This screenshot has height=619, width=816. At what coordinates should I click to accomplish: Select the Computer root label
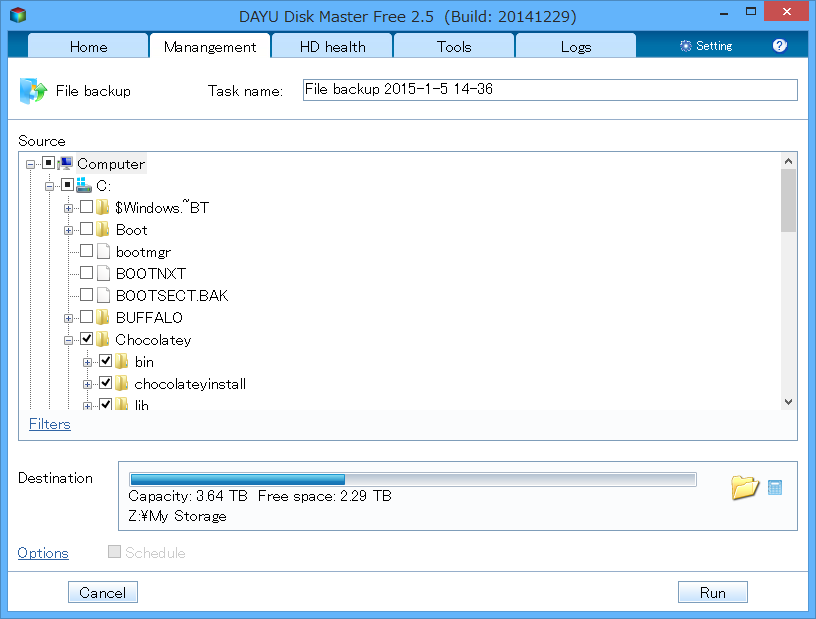coord(111,164)
